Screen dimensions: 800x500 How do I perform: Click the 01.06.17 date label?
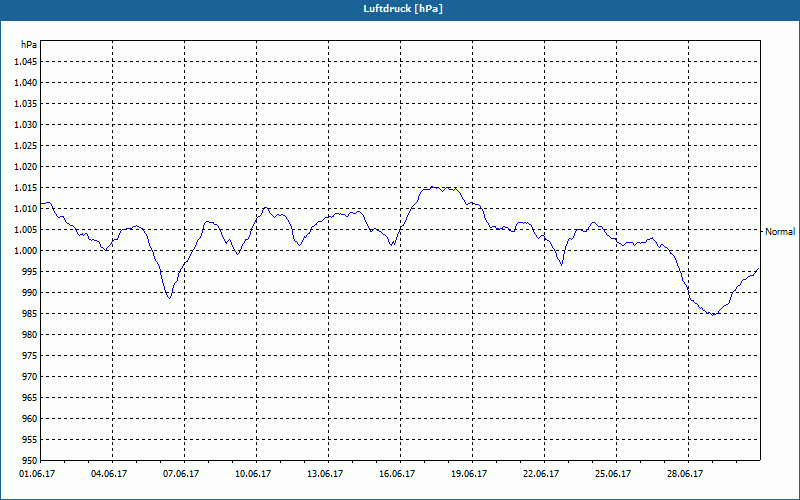click(x=37, y=474)
